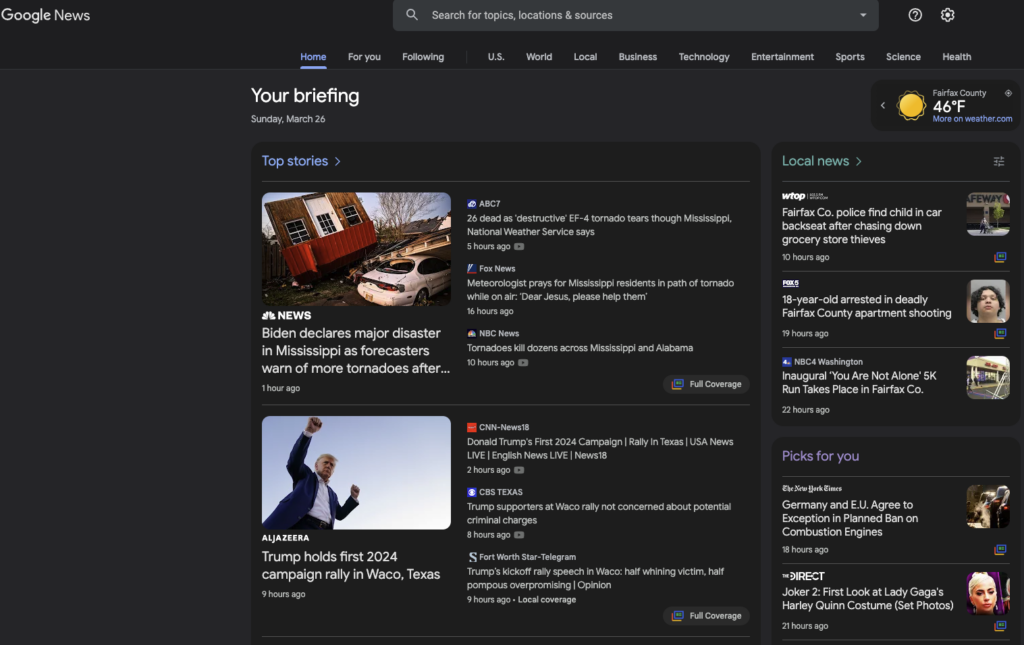Expand Top stories chevron
Screen dimensions: 1024x645
click(338, 161)
